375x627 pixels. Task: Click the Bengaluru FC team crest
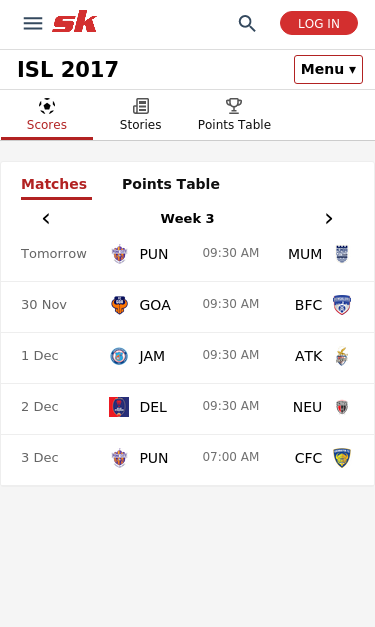pos(342,305)
